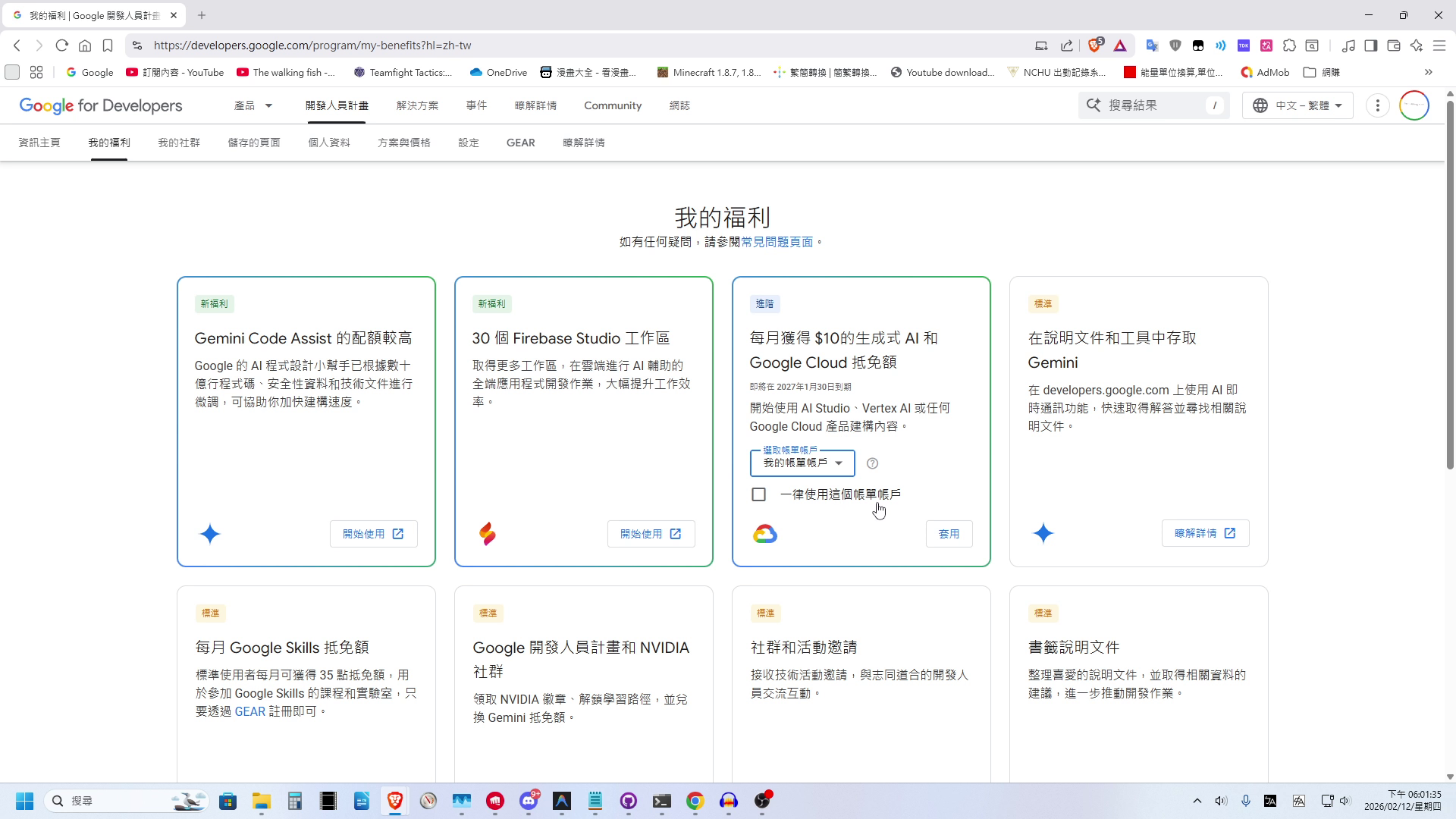Switch to the 我的社群 tab
The image size is (1456, 819).
[179, 143]
